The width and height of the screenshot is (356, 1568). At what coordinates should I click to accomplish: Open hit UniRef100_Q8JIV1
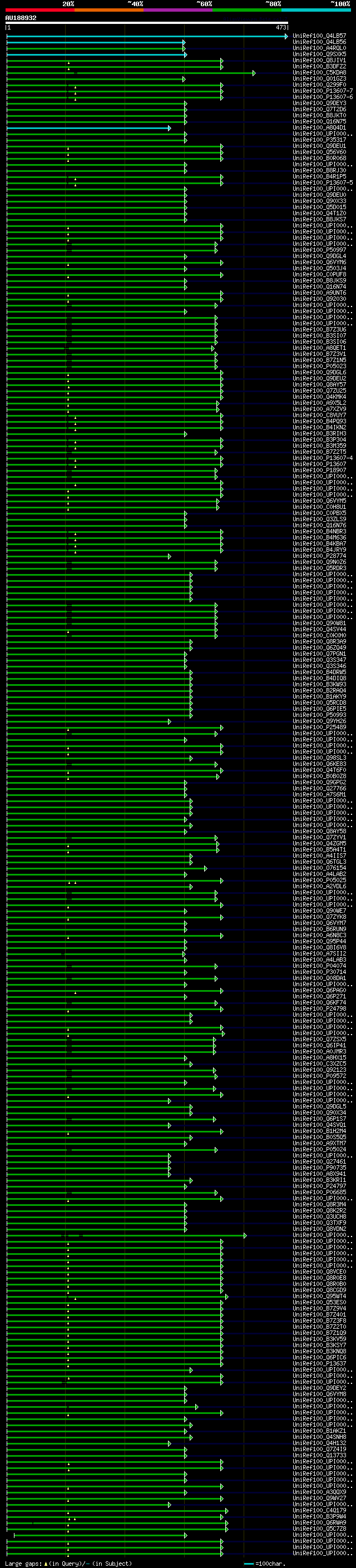pos(319,60)
